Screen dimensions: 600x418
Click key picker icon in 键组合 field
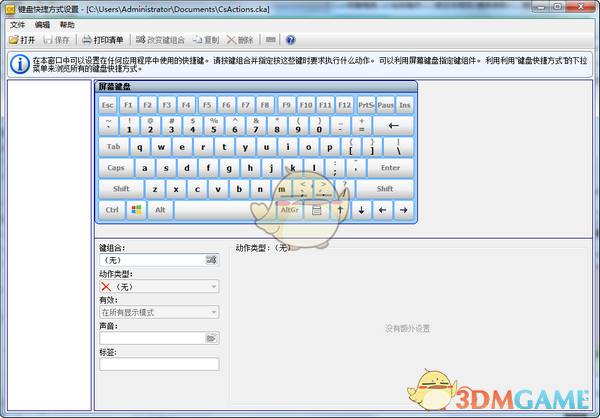pos(211,260)
